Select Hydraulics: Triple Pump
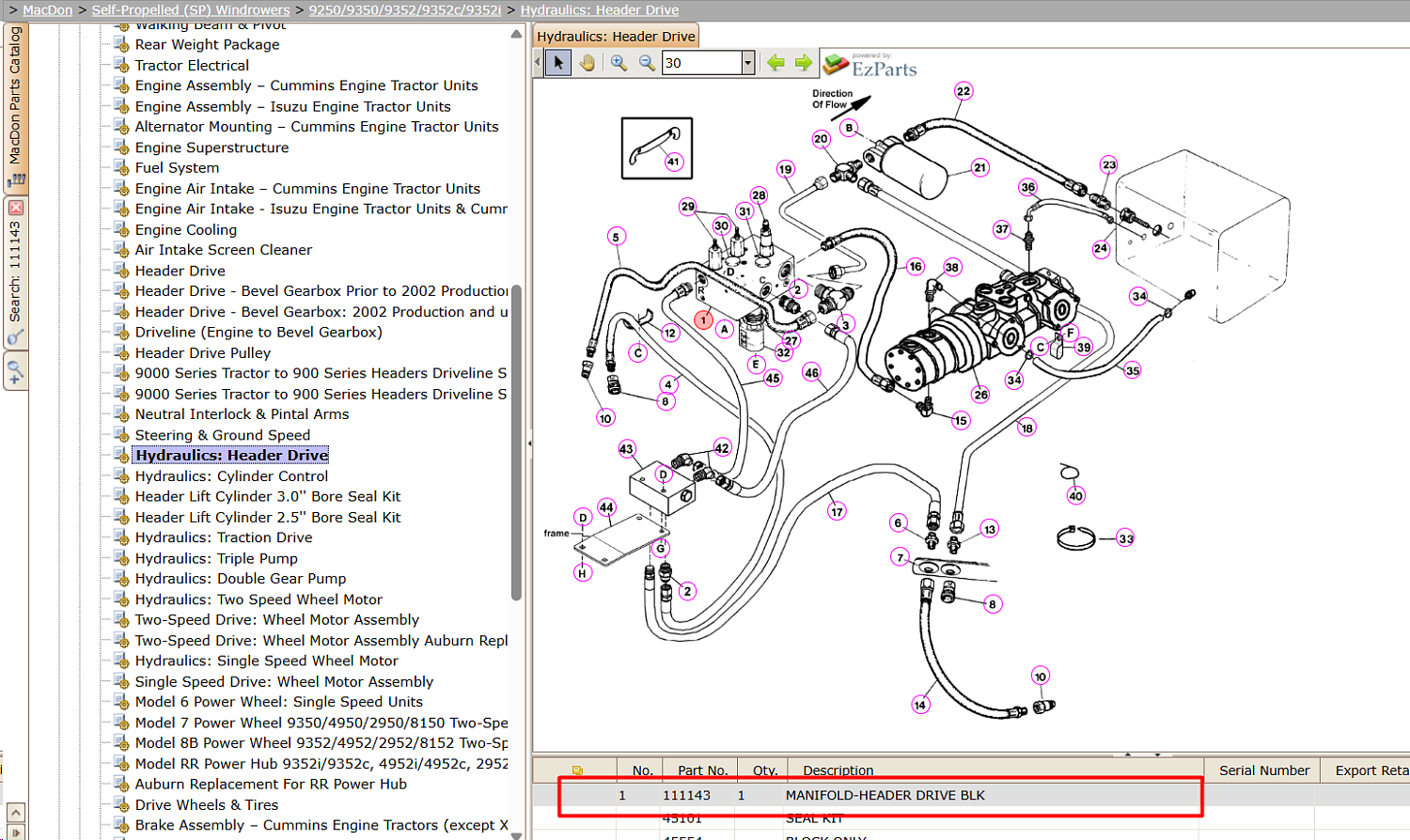This screenshot has width=1410, height=840. click(216, 558)
